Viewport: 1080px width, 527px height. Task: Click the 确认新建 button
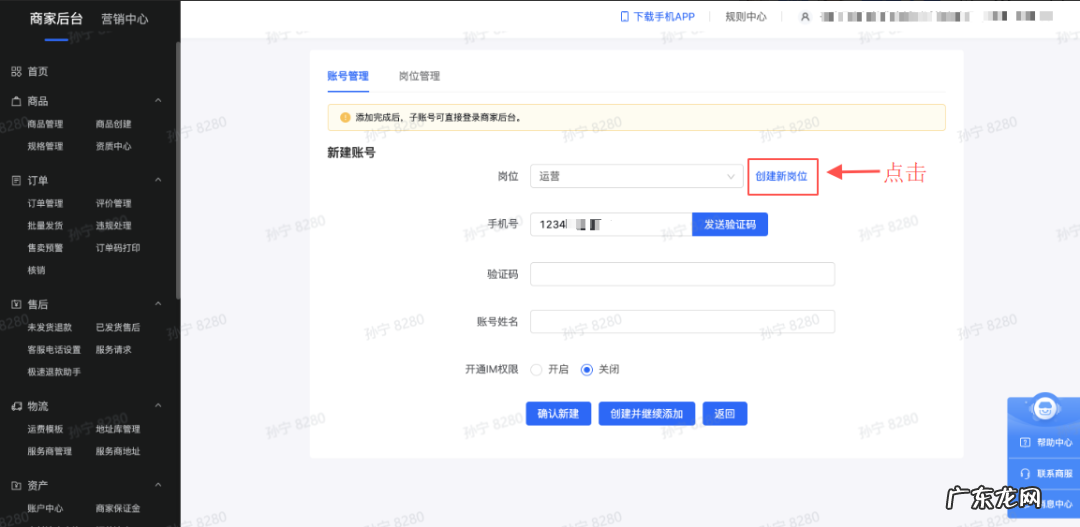click(558, 414)
